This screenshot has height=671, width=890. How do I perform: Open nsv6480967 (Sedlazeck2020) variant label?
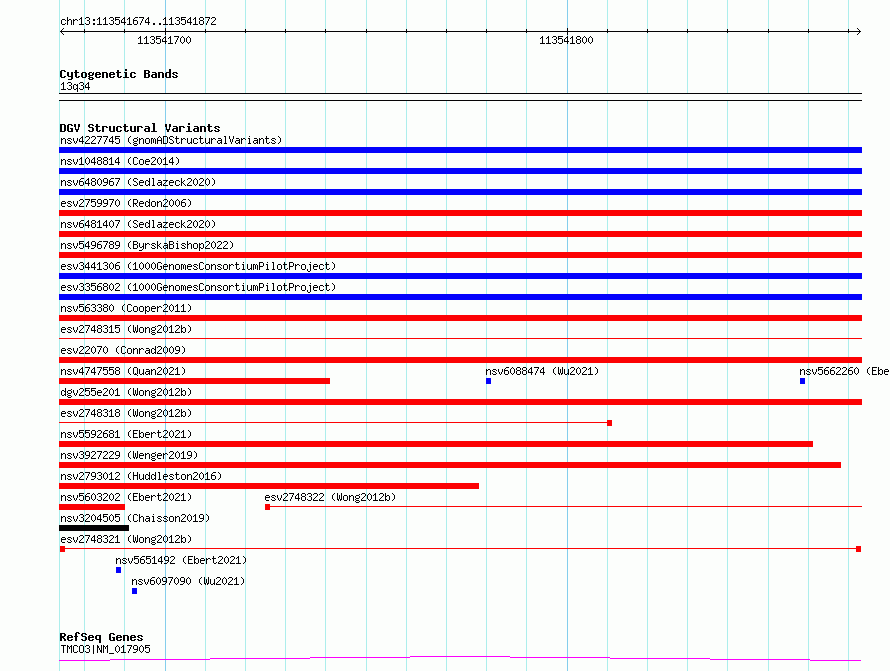[x=138, y=182]
